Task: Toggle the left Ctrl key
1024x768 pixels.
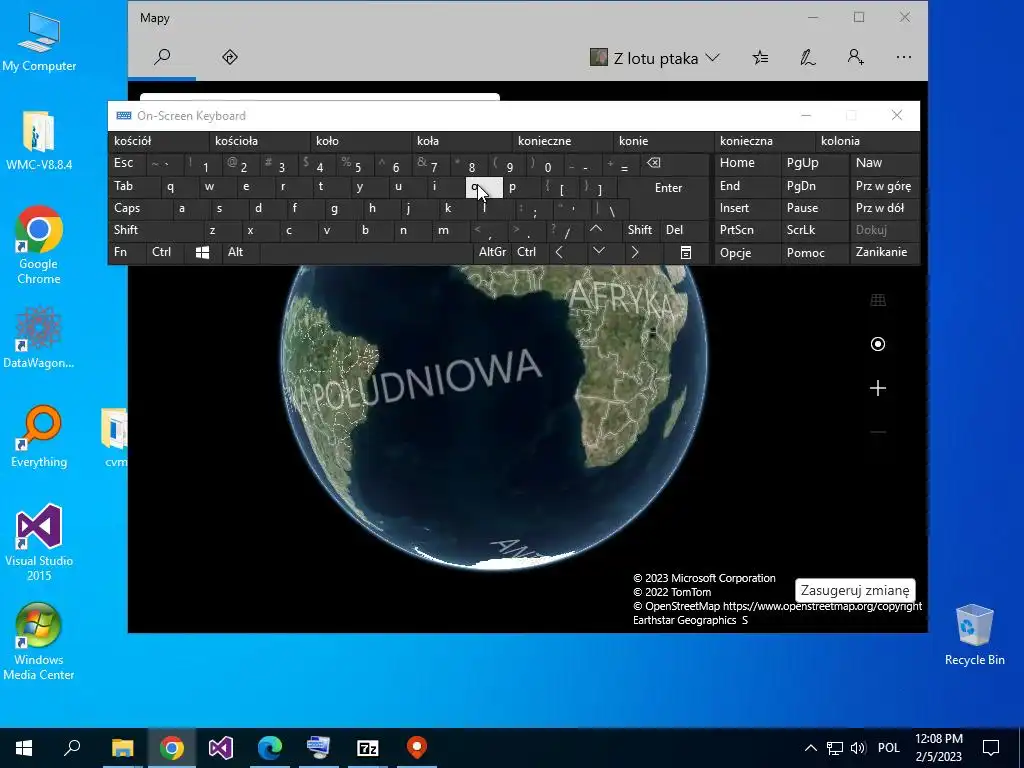Action: coord(163,252)
